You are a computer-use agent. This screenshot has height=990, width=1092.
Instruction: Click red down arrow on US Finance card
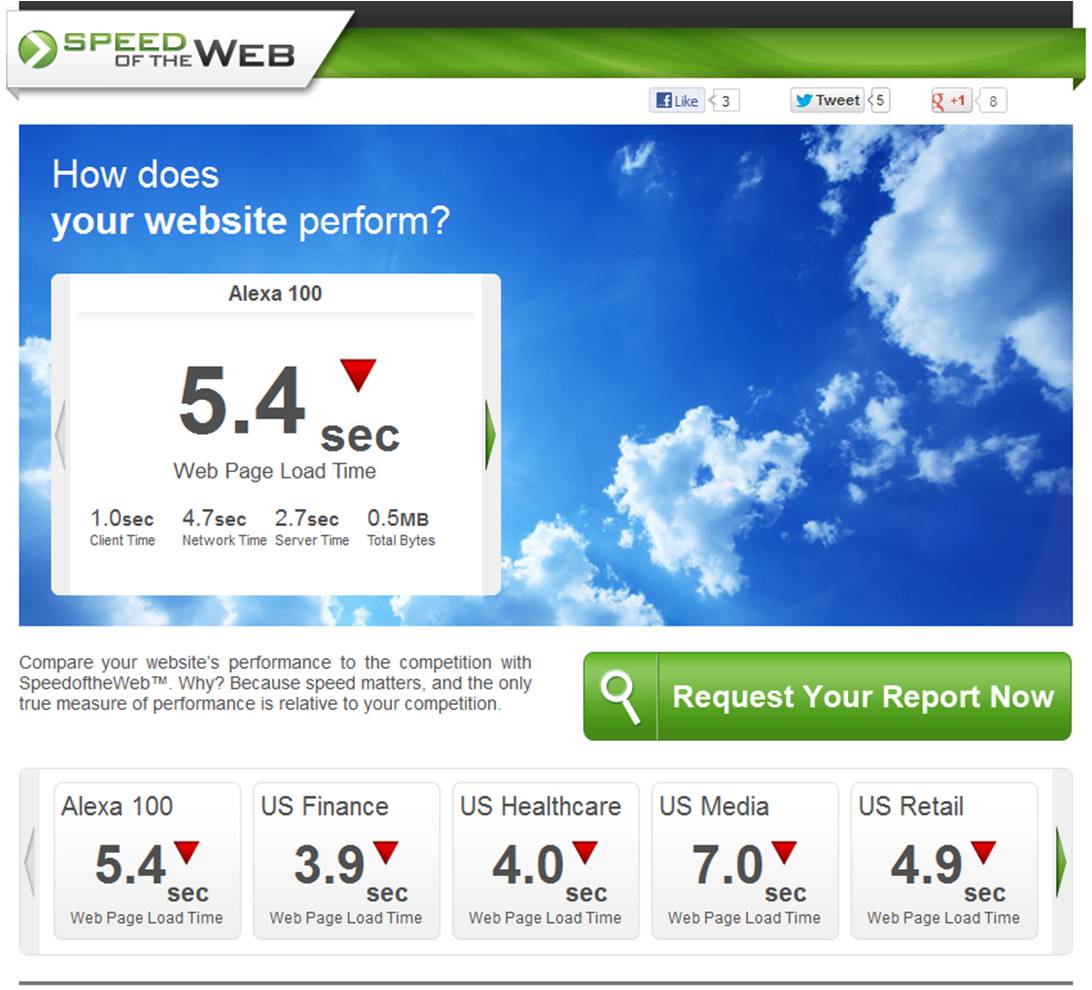coord(385,852)
